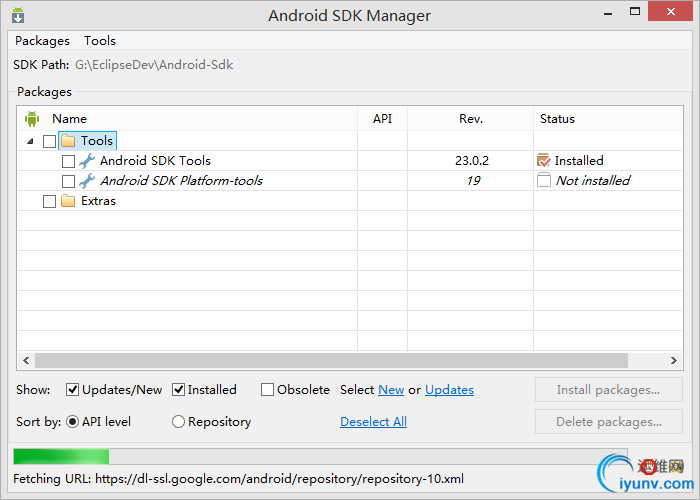
Task: Click the Rev. column header
Action: click(x=471, y=119)
